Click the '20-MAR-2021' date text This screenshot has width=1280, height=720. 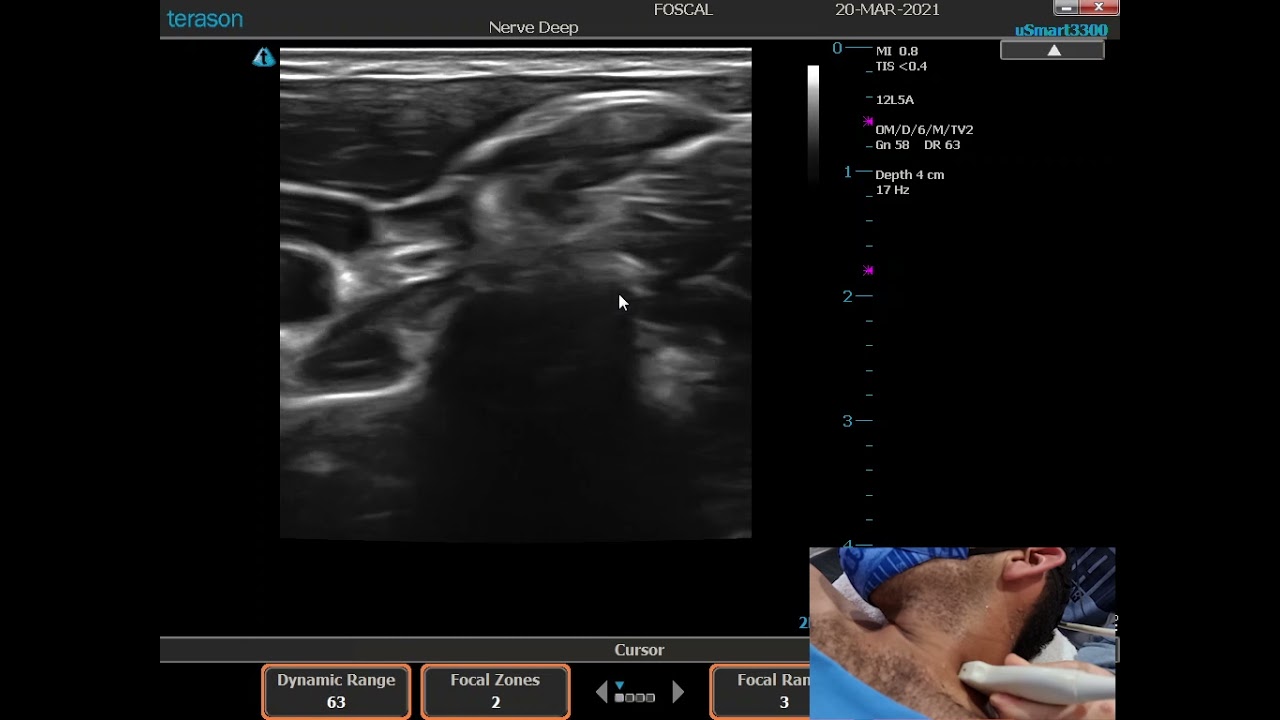[887, 10]
